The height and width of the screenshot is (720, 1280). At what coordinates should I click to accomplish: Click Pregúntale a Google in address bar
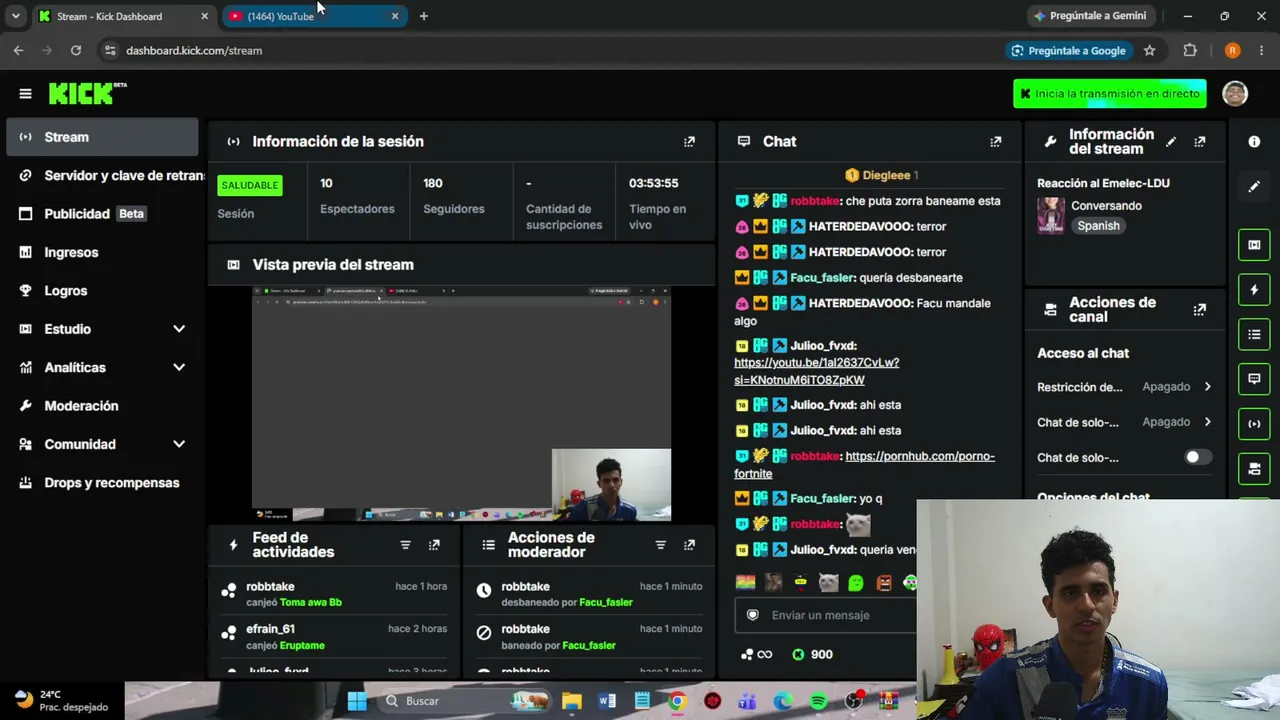coord(1068,50)
